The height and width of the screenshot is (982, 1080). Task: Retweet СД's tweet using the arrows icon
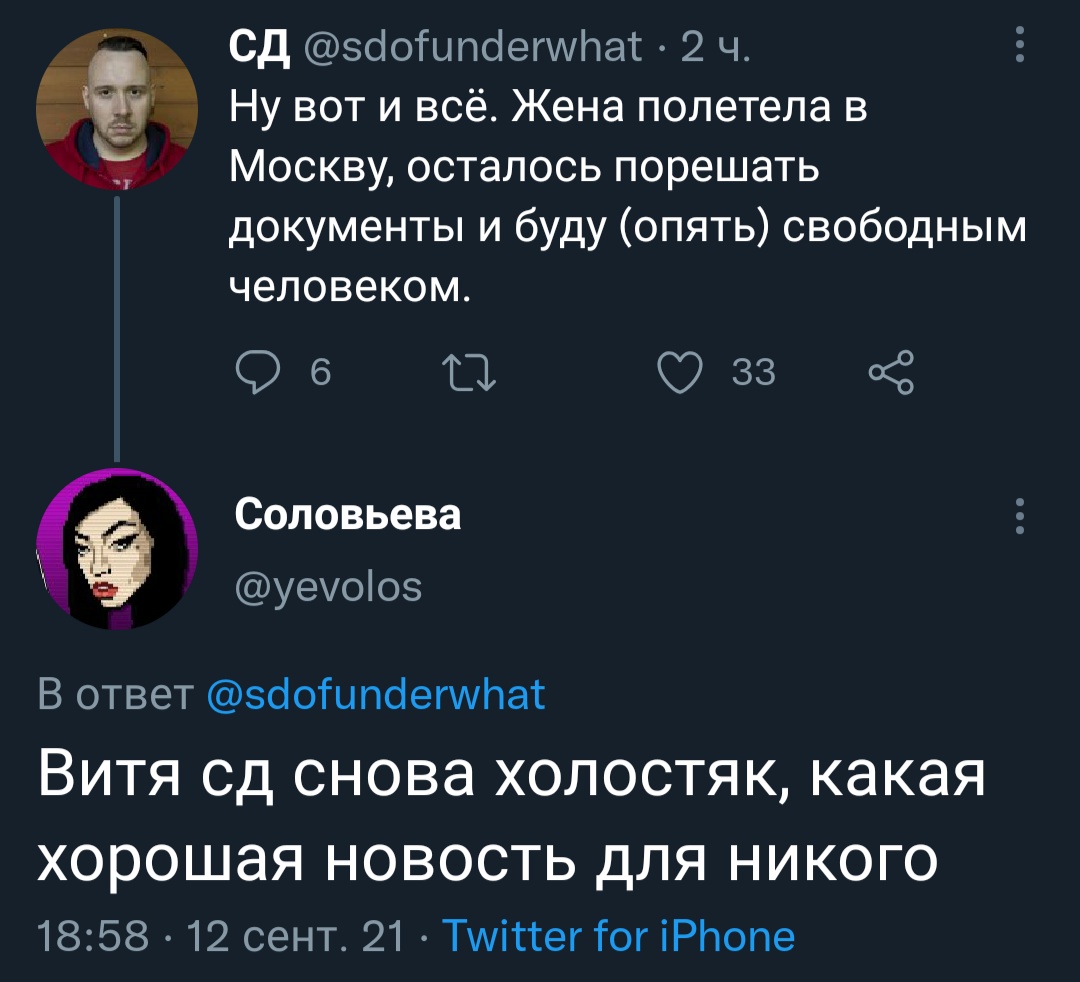pyautogui.click(x=468, y=372)
